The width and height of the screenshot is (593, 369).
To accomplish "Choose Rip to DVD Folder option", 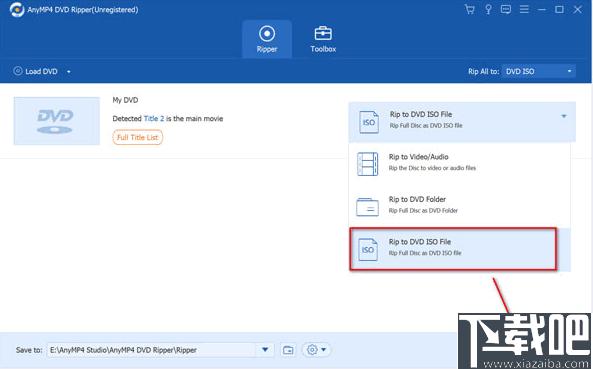I will pyautogui.click(x=459, y=206).
